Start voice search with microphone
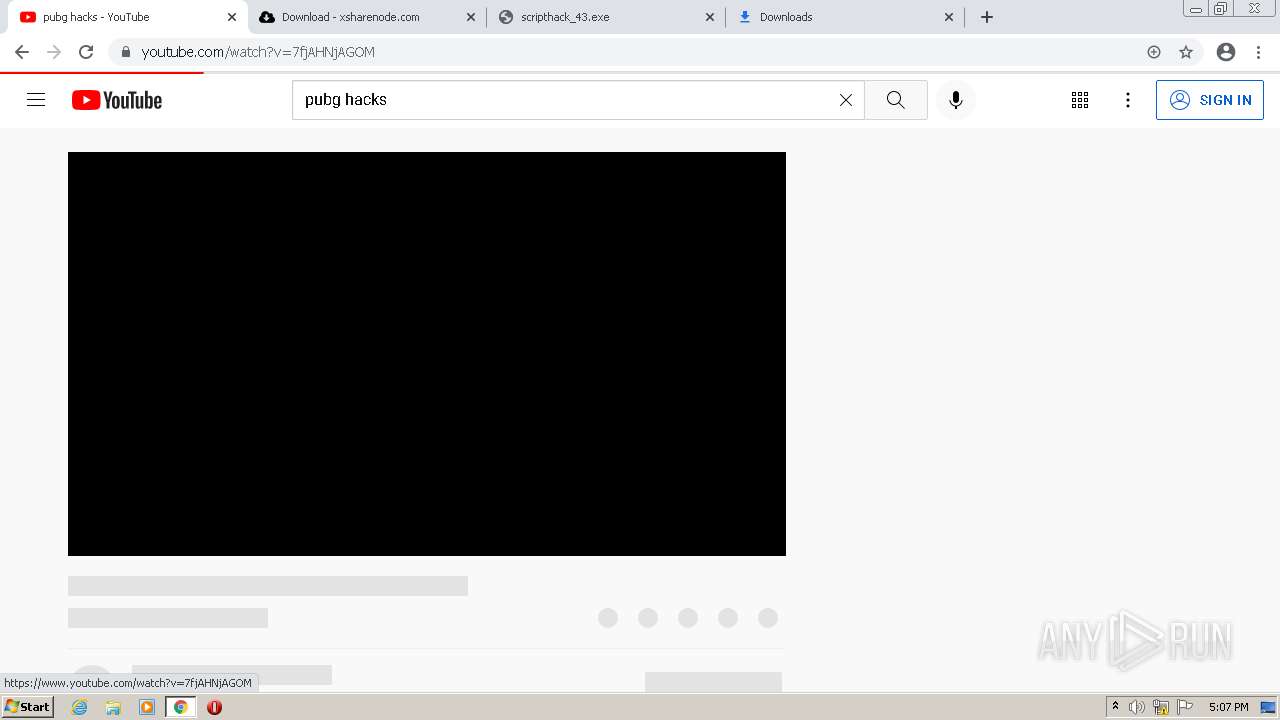Image resolution: width=1280 pixels, height=720 pixels. pos(956,100)
